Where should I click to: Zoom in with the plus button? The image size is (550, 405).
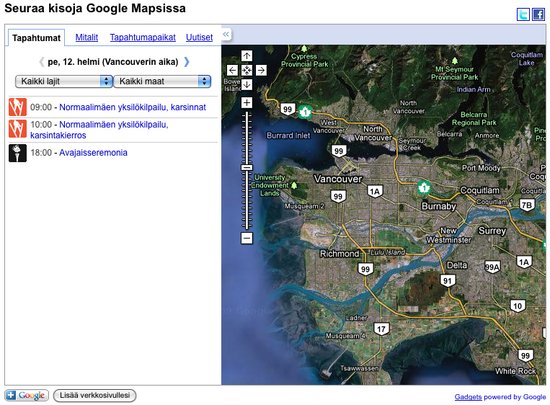click(247, 102)
